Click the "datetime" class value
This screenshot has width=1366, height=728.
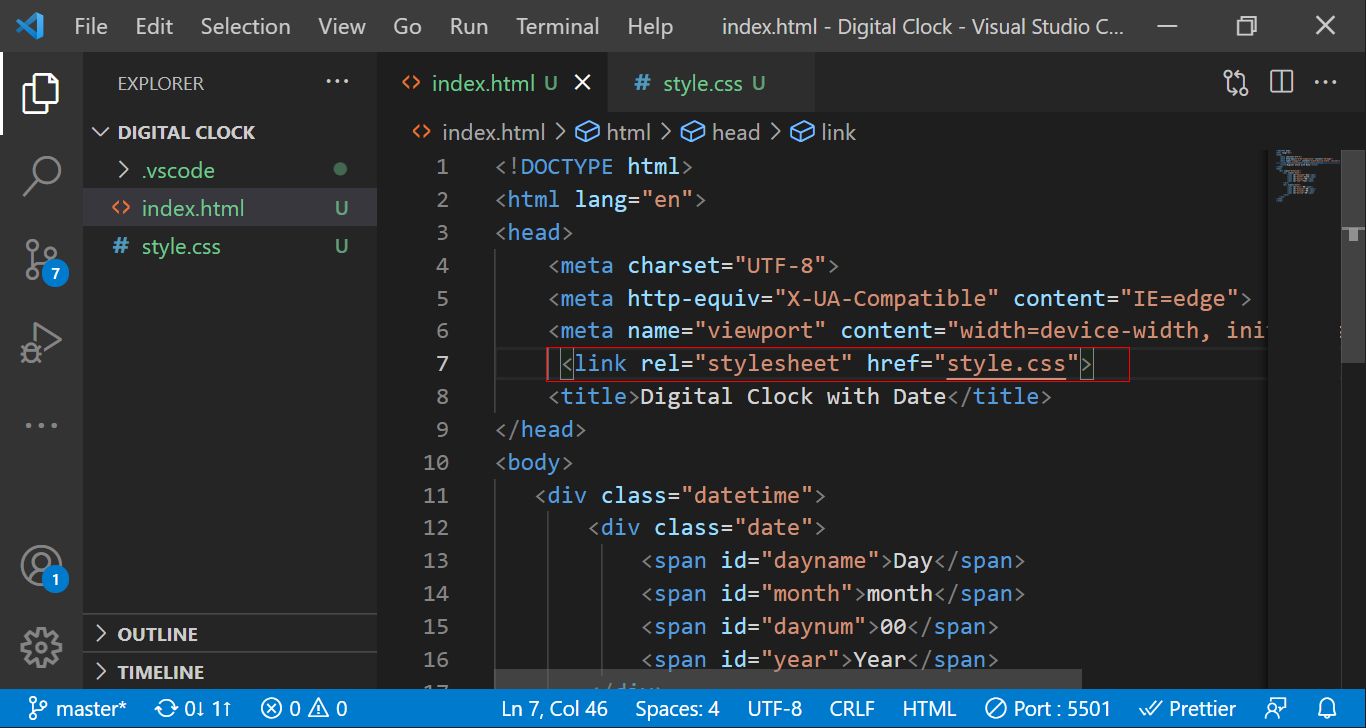tap(747, 495)
